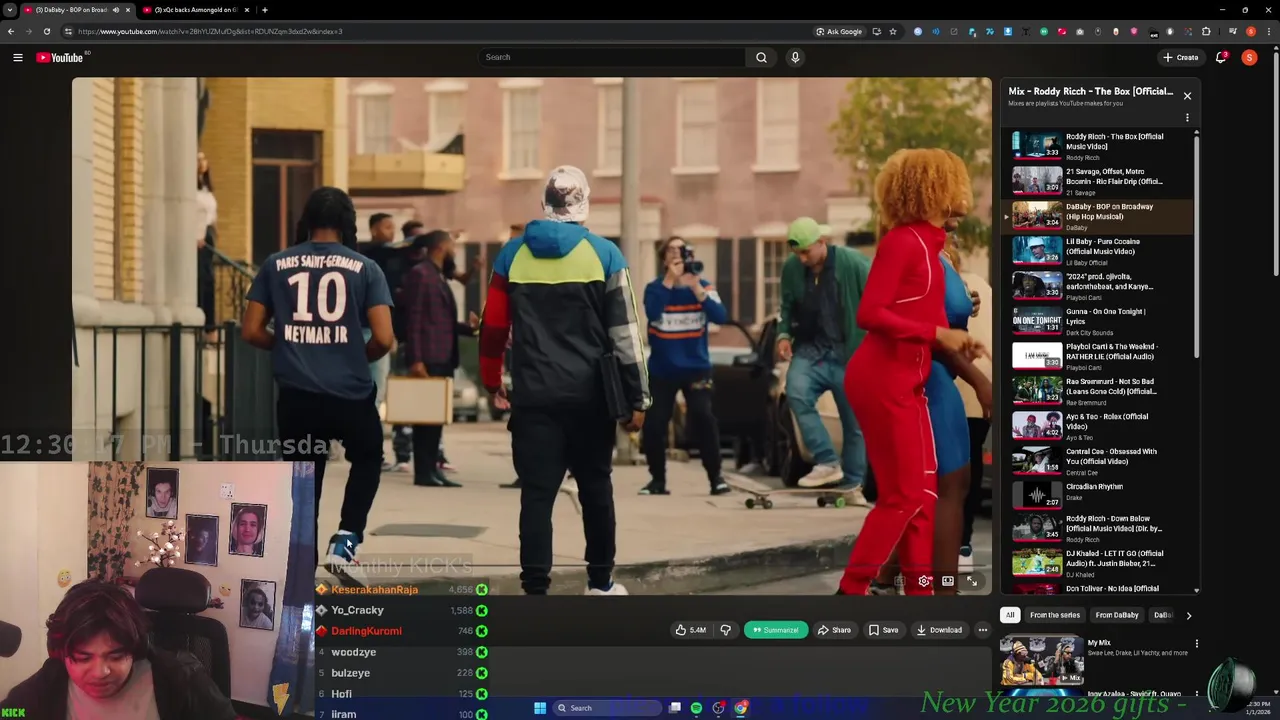
Task: Select the From DaBaby chip
Action: click(1117, 615)
